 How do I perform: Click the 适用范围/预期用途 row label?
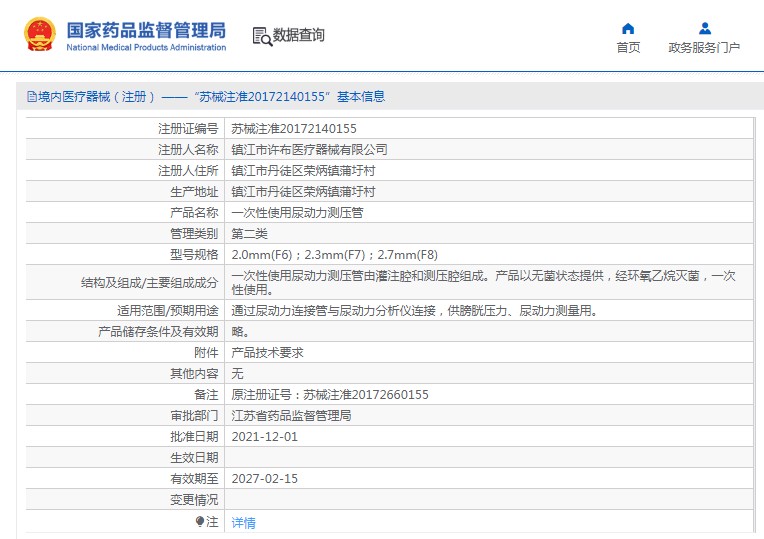[168, 310]
